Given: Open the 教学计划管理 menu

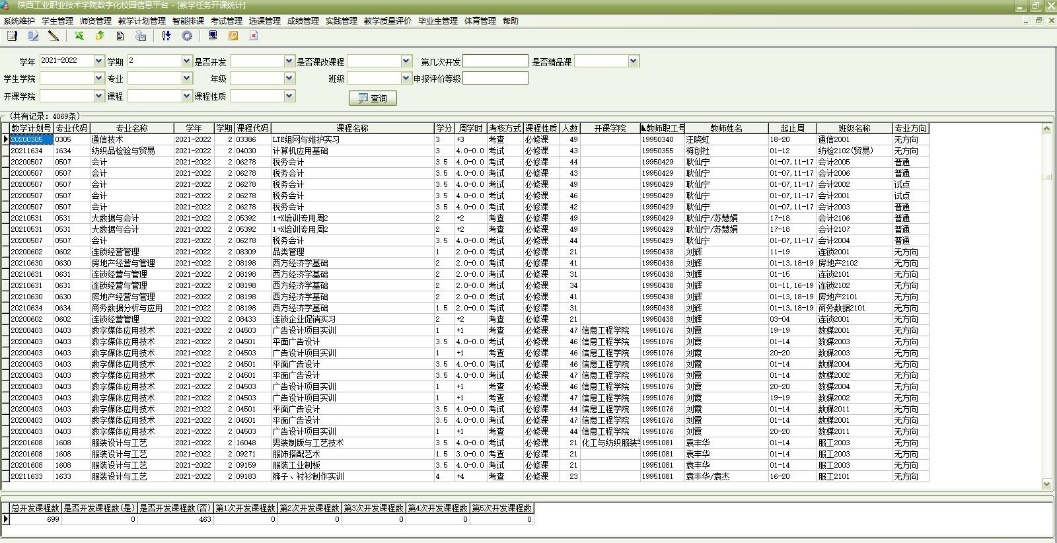Looking at the screenshot, I should point(140,20).
